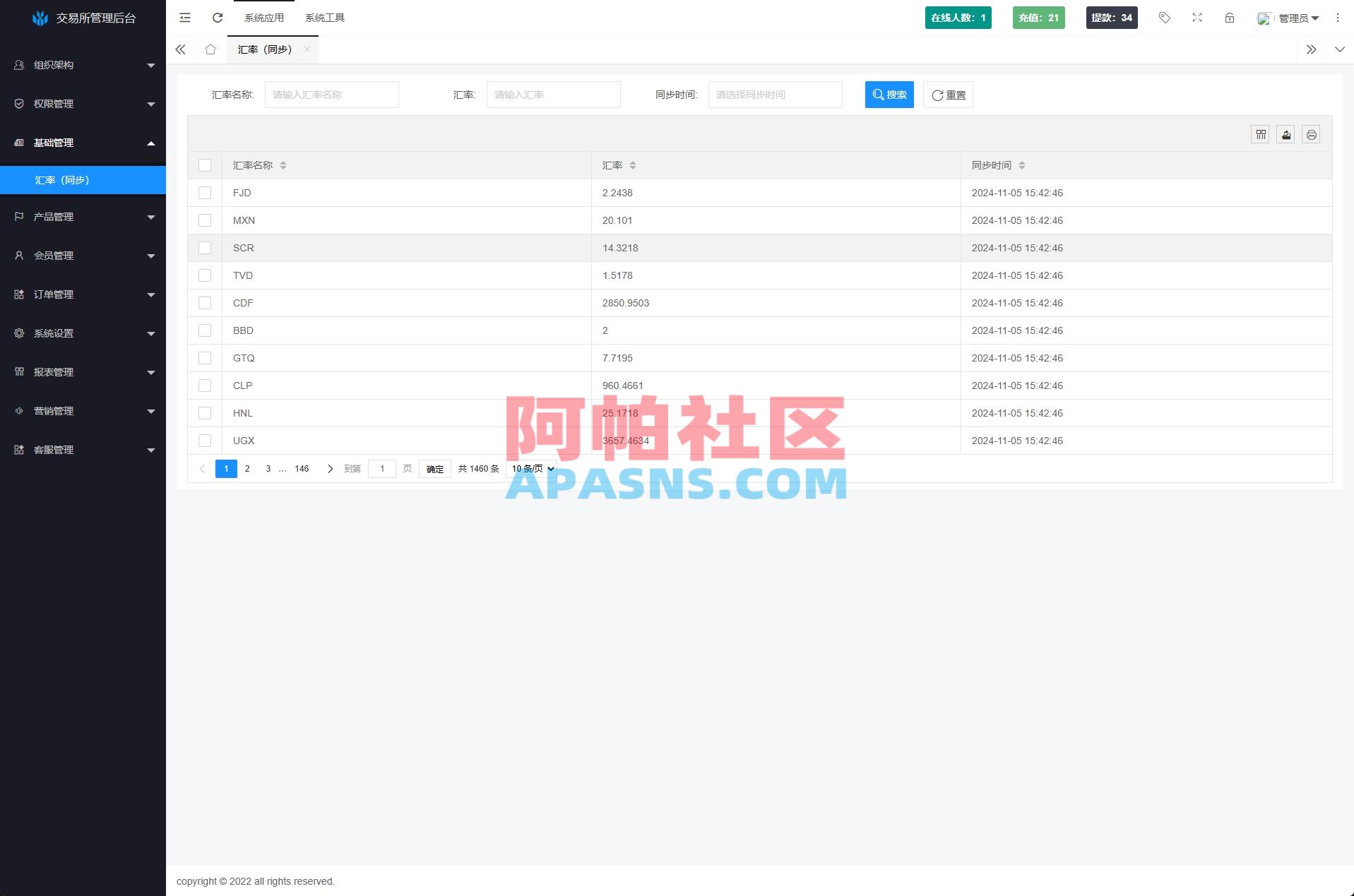The image size is (1354, 896).
Task: Select the 汇率（同步）tab
Action: click(266, 49)
